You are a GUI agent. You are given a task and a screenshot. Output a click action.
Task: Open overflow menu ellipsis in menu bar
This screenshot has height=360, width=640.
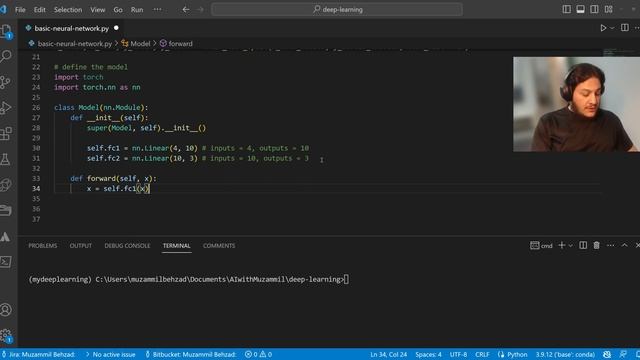[157, 9]
